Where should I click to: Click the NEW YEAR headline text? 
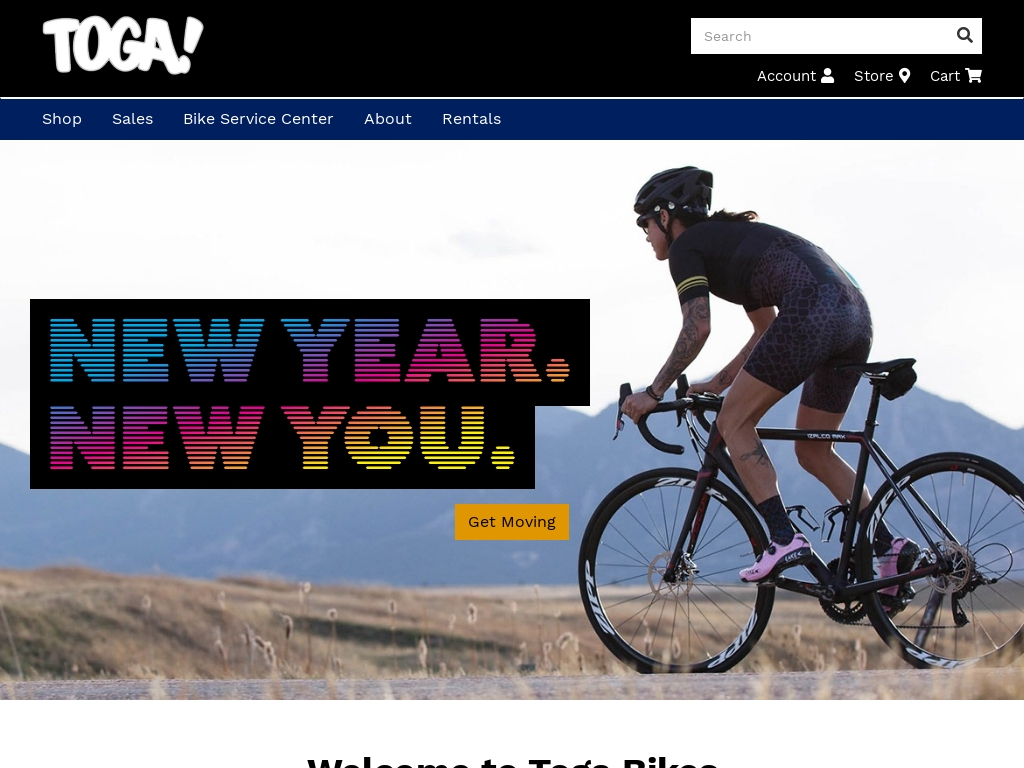pyautogui.click(x=310, y=350)
